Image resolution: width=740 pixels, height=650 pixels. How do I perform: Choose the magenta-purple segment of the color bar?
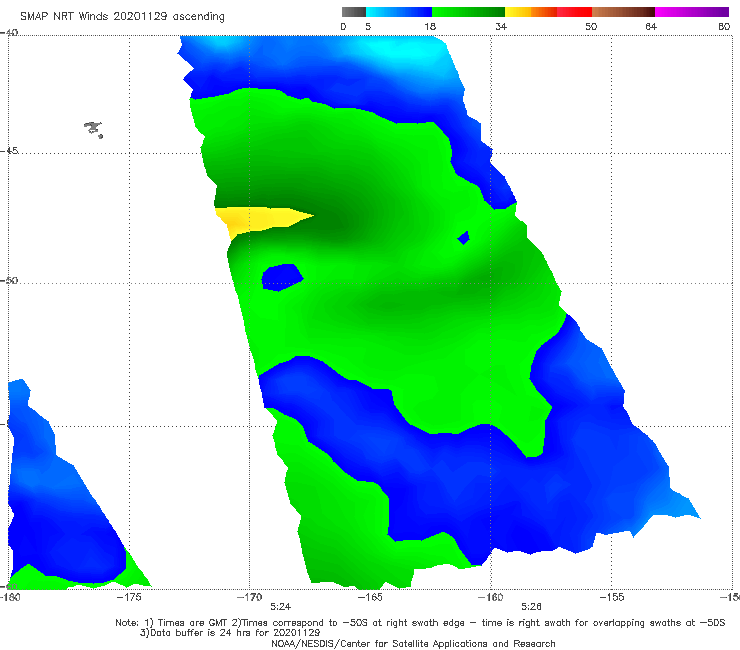tap(692, 12)
